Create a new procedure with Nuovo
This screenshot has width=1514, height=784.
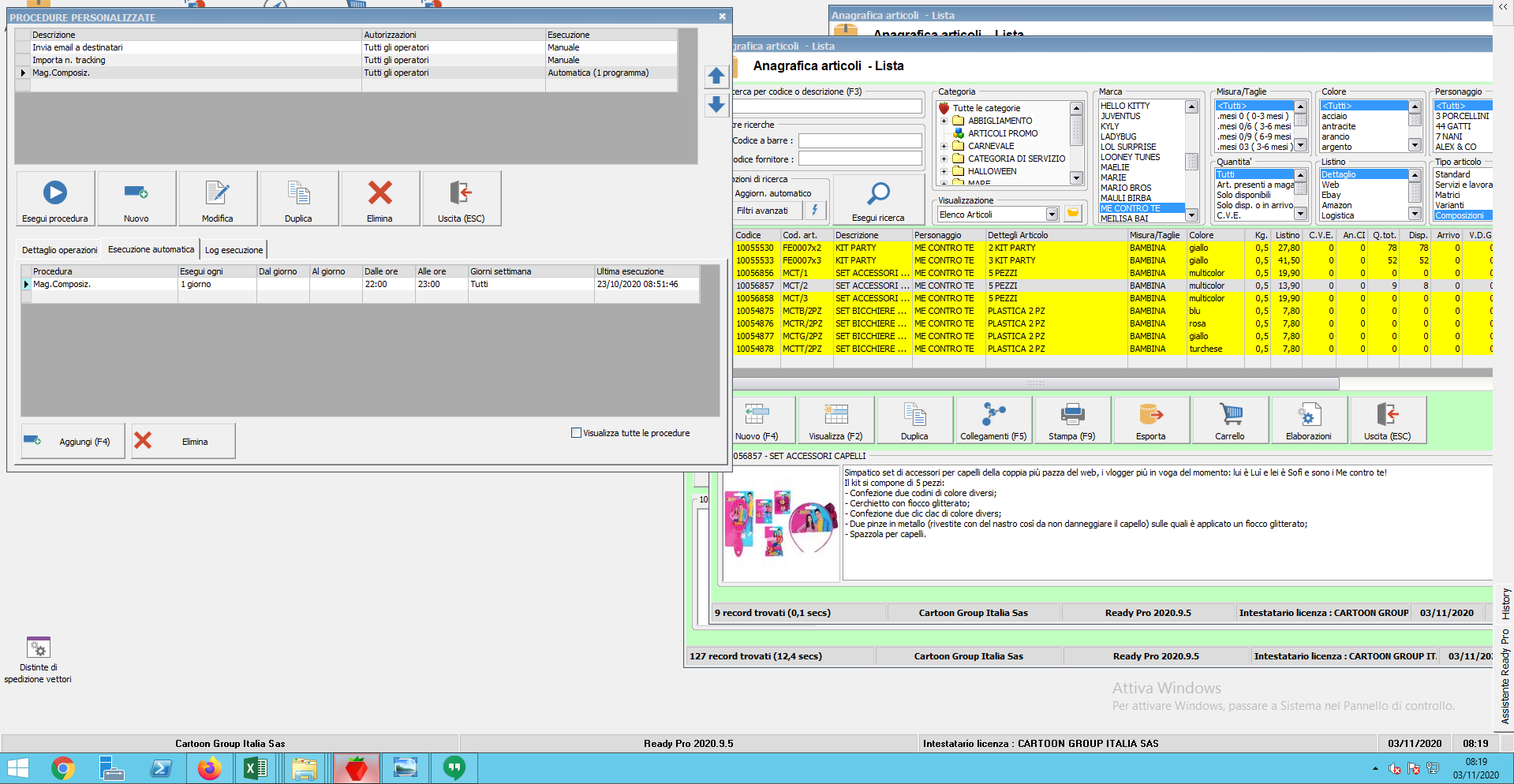point(136,199)
